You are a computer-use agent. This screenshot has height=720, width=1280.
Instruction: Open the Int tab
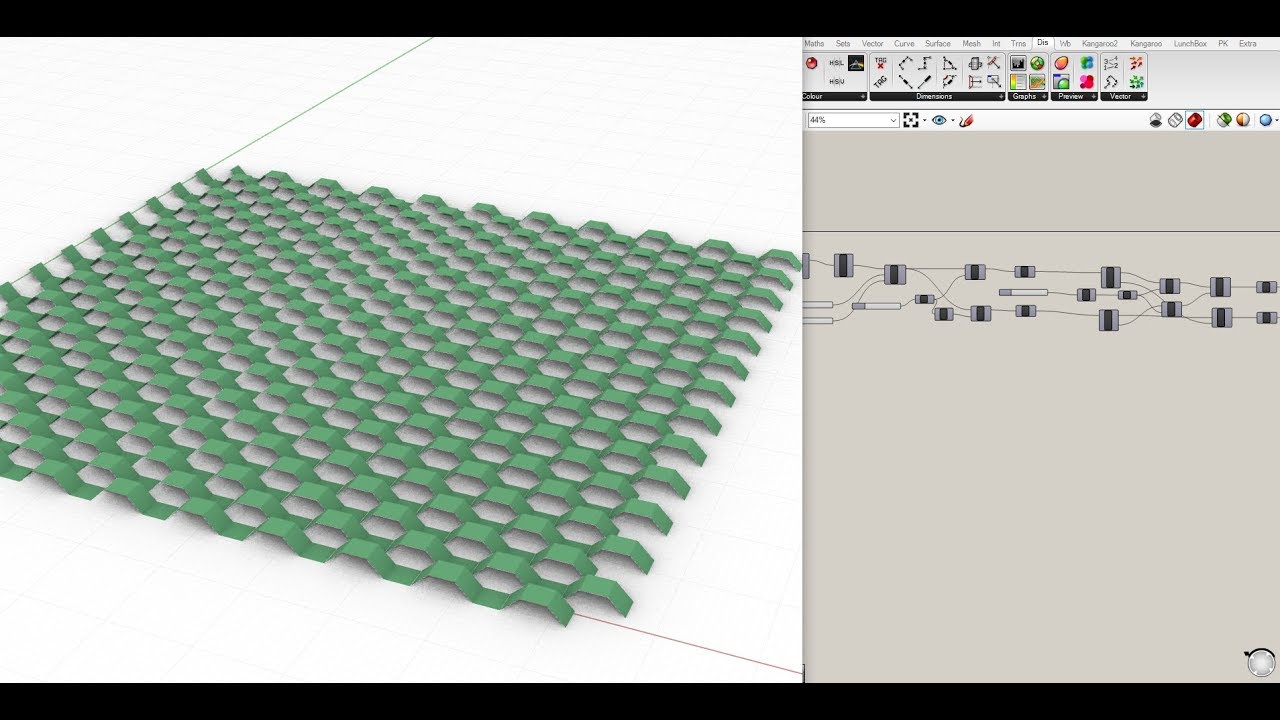996,44
